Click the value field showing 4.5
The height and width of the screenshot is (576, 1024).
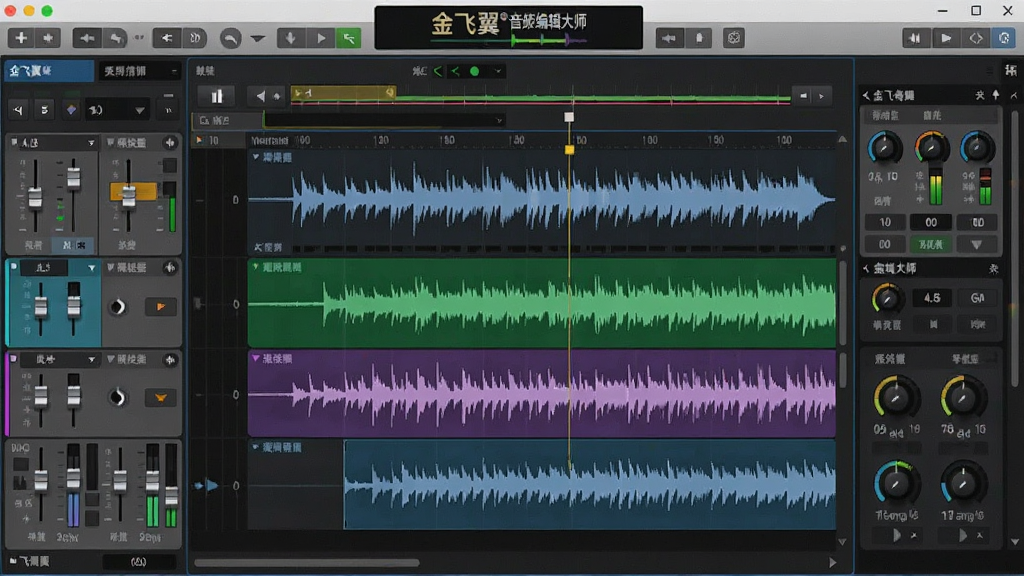932,298
